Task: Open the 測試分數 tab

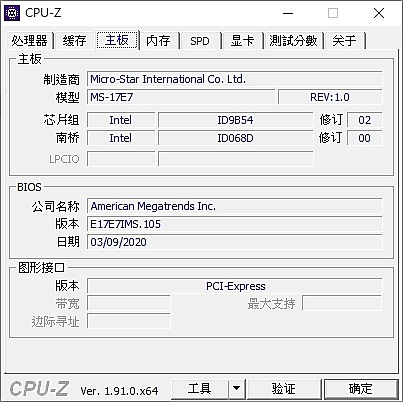Action: (293, 41)
